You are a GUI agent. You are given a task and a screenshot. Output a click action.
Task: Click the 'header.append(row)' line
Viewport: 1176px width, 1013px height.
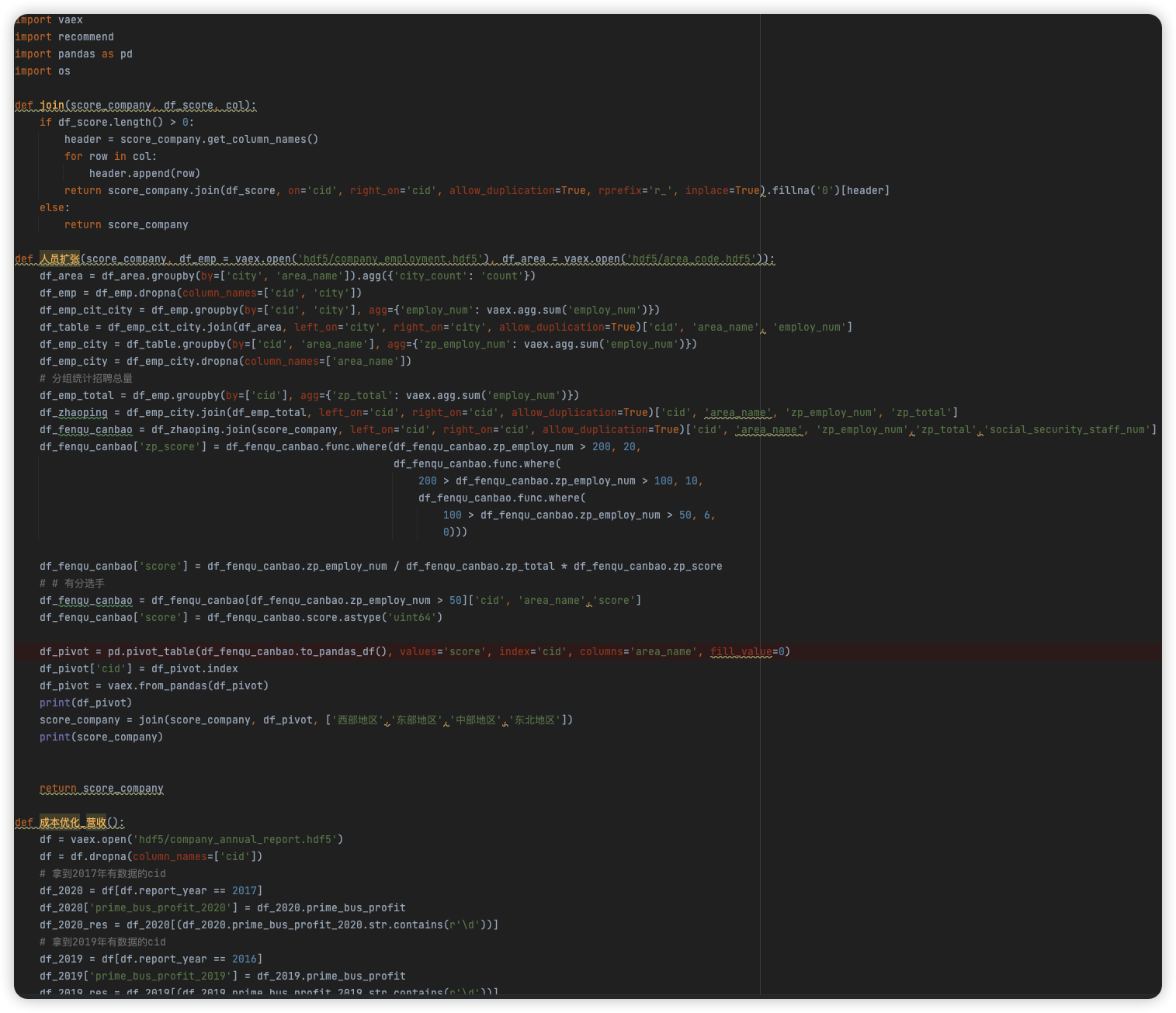tap(145, 174)
